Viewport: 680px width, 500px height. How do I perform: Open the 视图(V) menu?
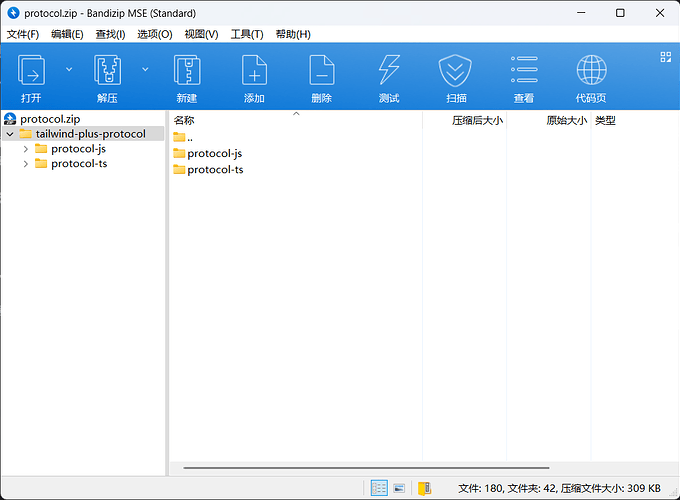[x=201, y=34]
